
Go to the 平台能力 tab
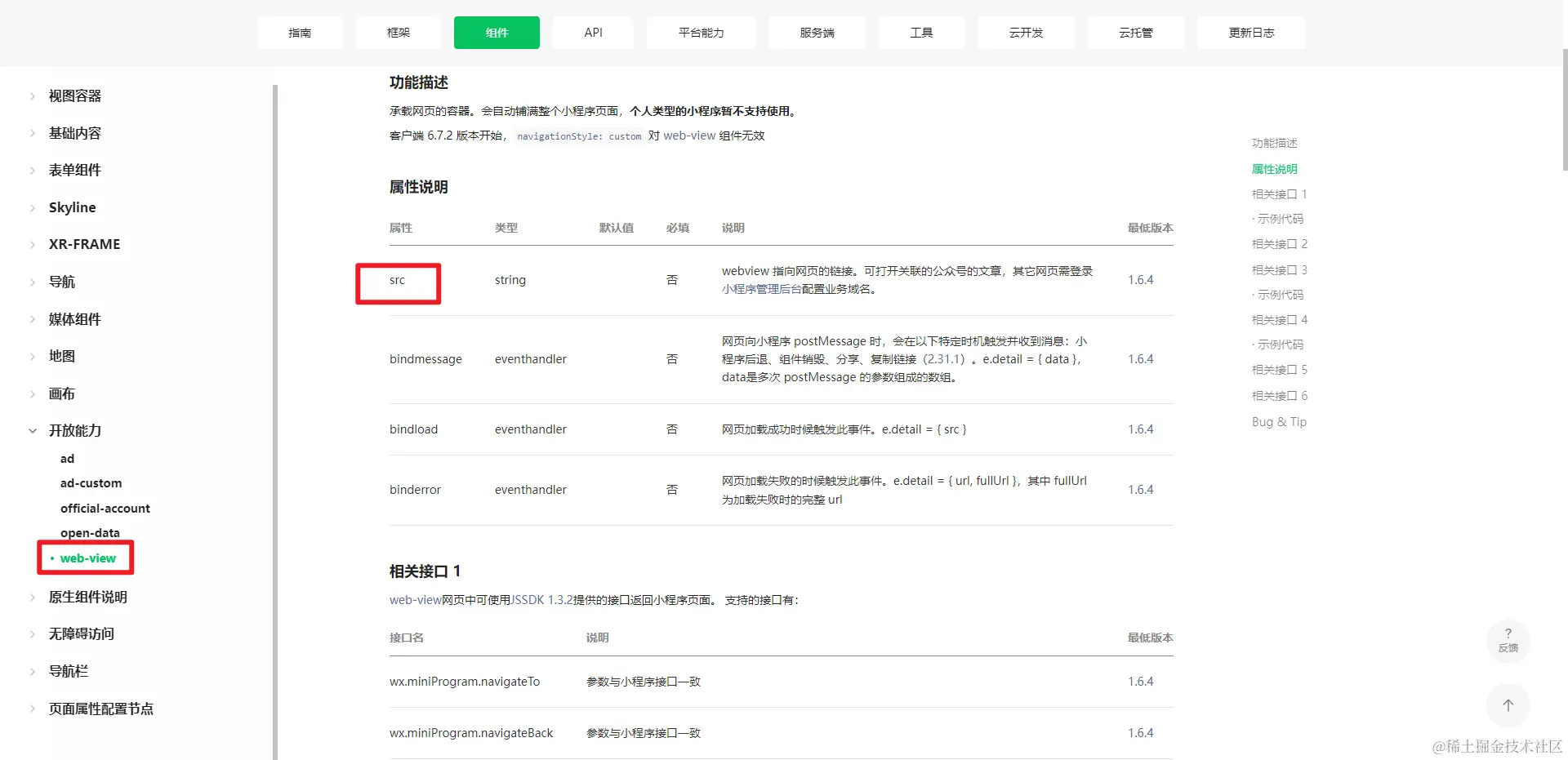(x=701, y=33)
